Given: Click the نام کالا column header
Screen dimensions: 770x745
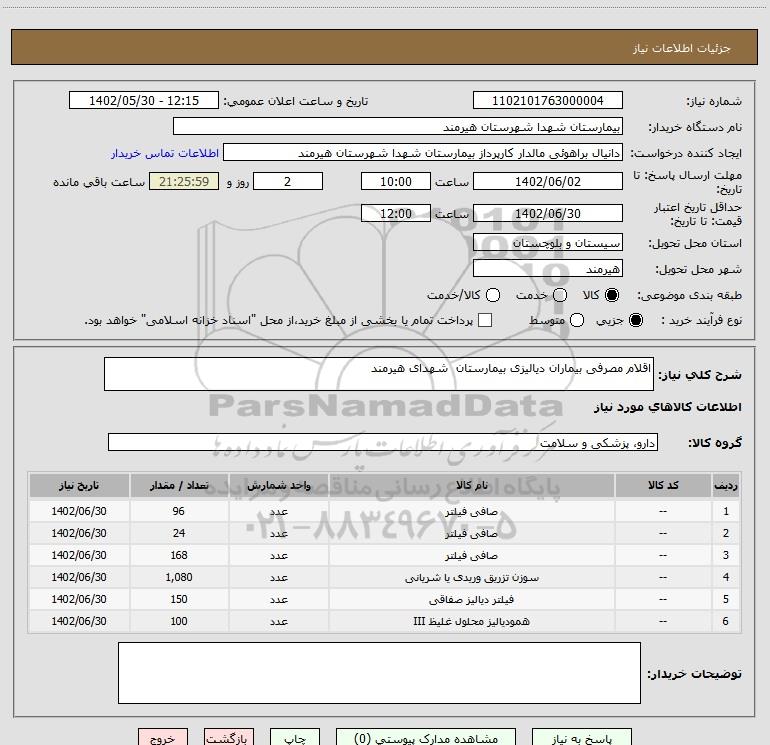Looking at the screenshot, I should [x=471, y=486].
